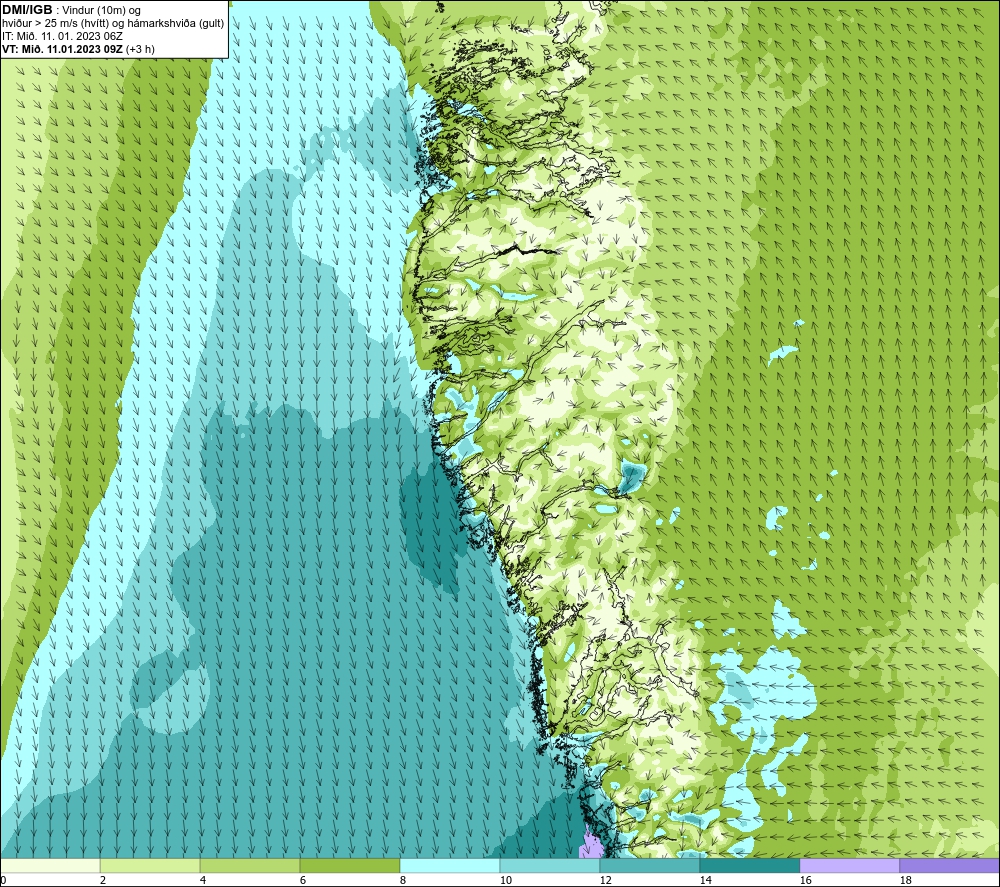Click the 16–18 m/s lavender legend swatch

tap(849, 865)
